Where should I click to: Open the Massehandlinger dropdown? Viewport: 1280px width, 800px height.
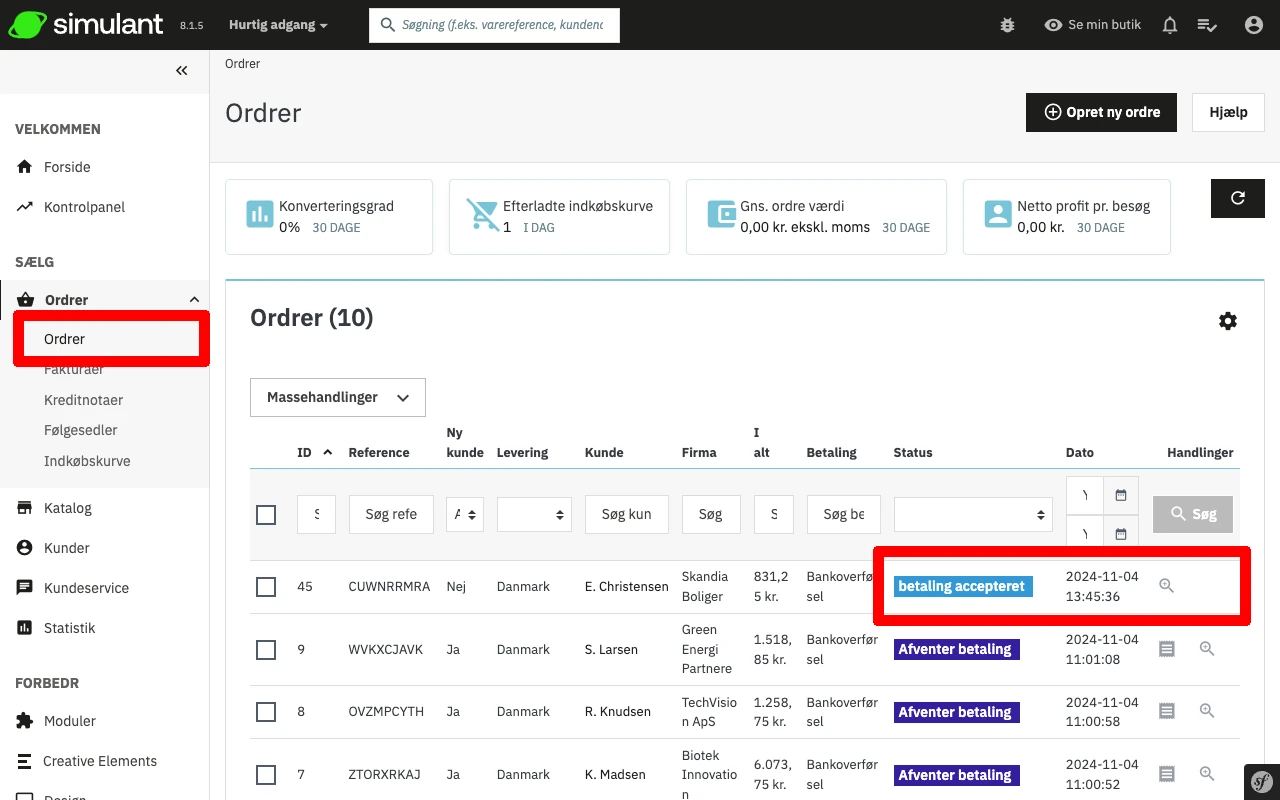pyautogui.click(x=338, y=397)
